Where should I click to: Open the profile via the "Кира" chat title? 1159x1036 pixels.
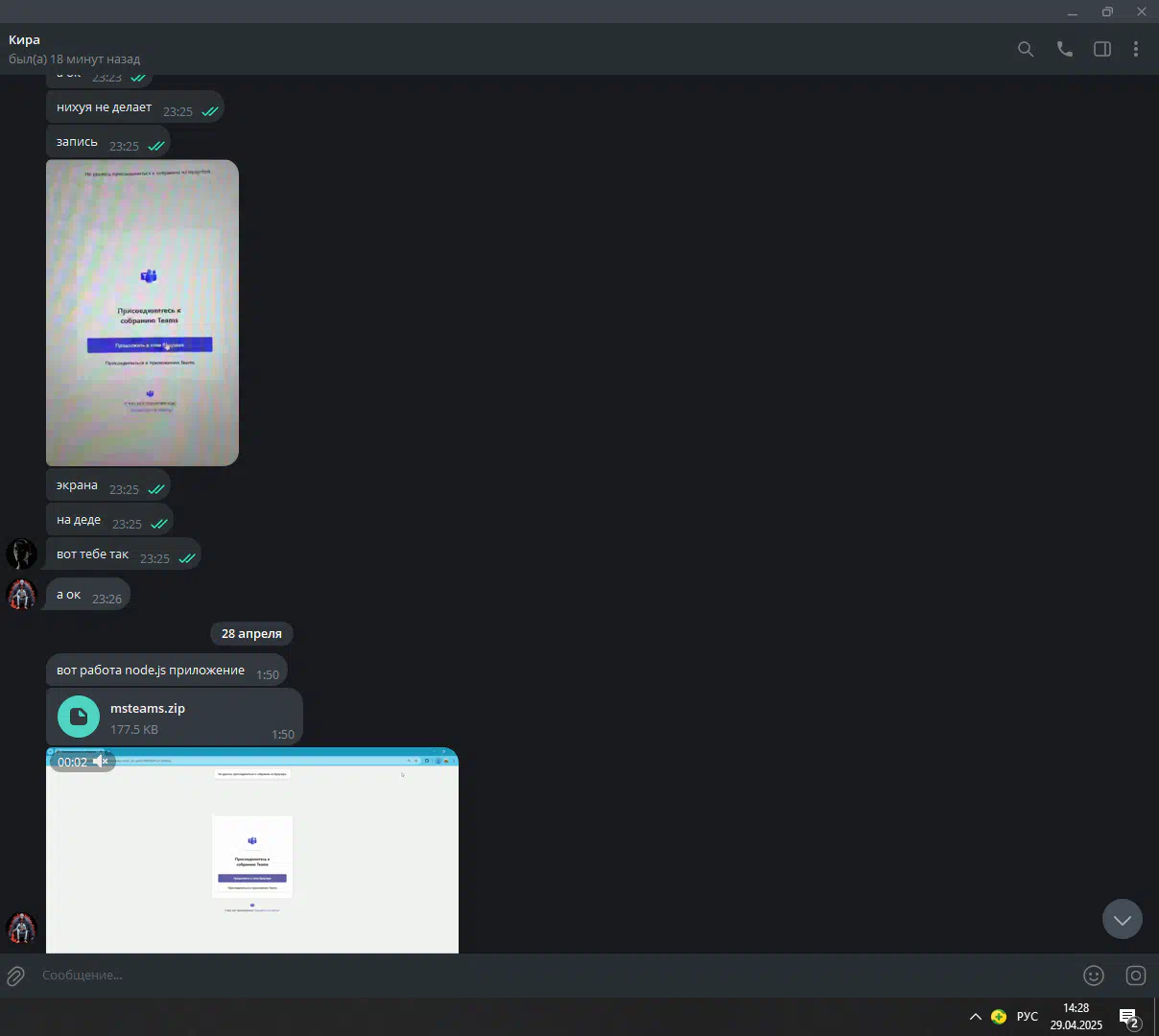(x=24, y=40)
